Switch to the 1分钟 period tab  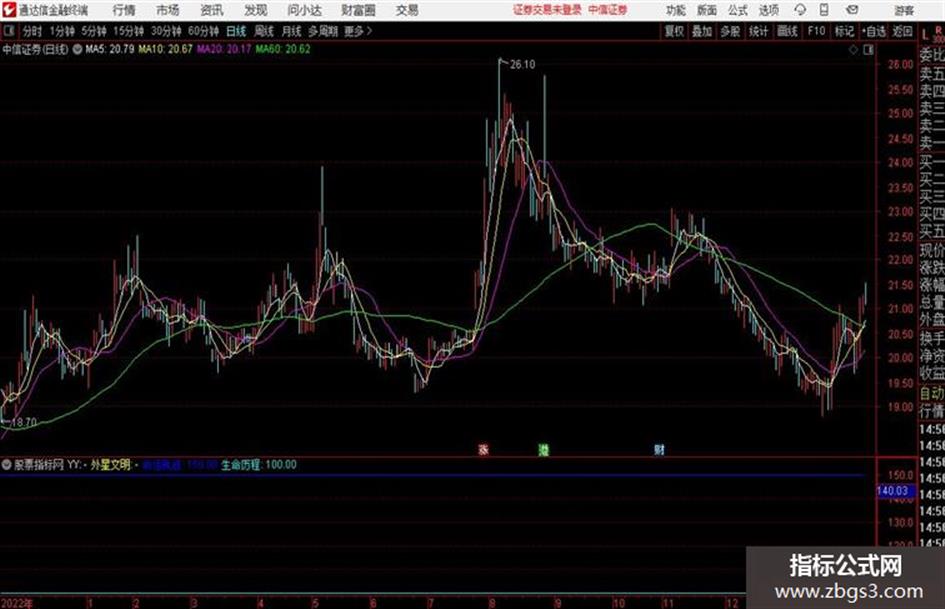point(62,31)
